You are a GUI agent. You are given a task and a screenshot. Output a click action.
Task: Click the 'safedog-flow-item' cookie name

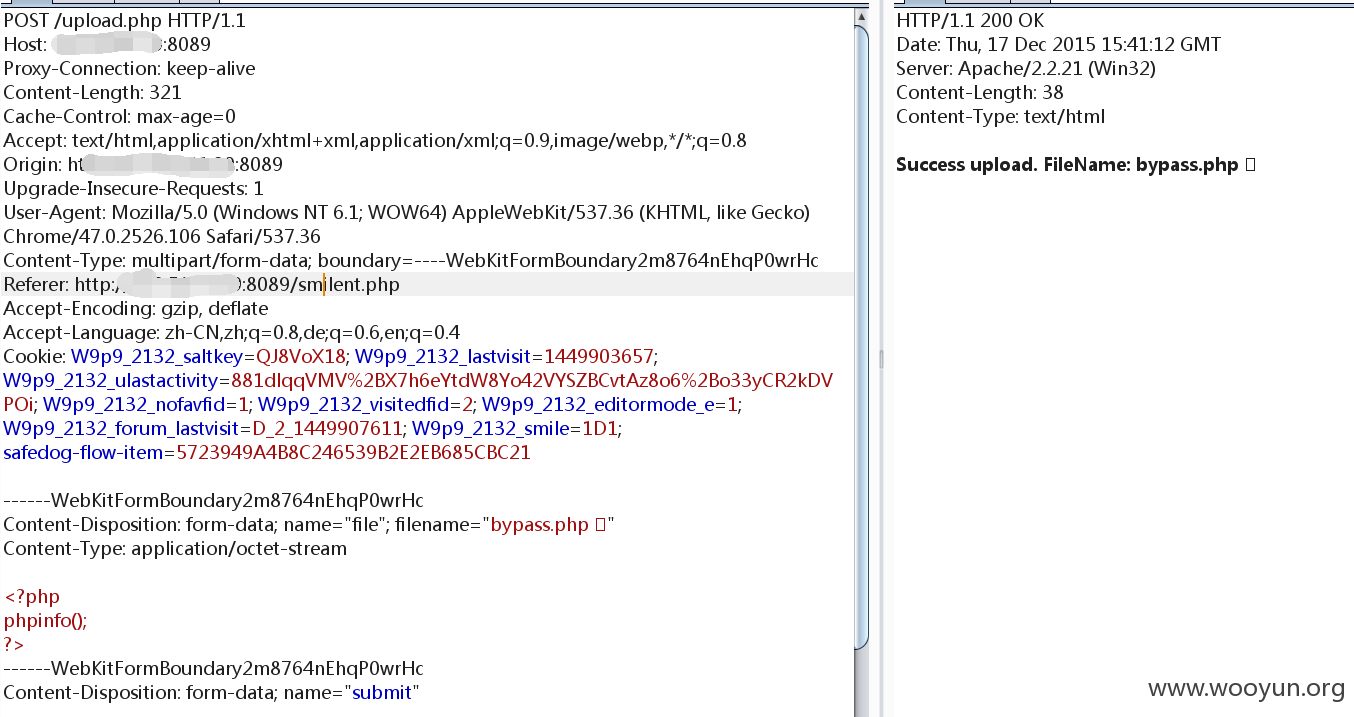tap(85, 452)
